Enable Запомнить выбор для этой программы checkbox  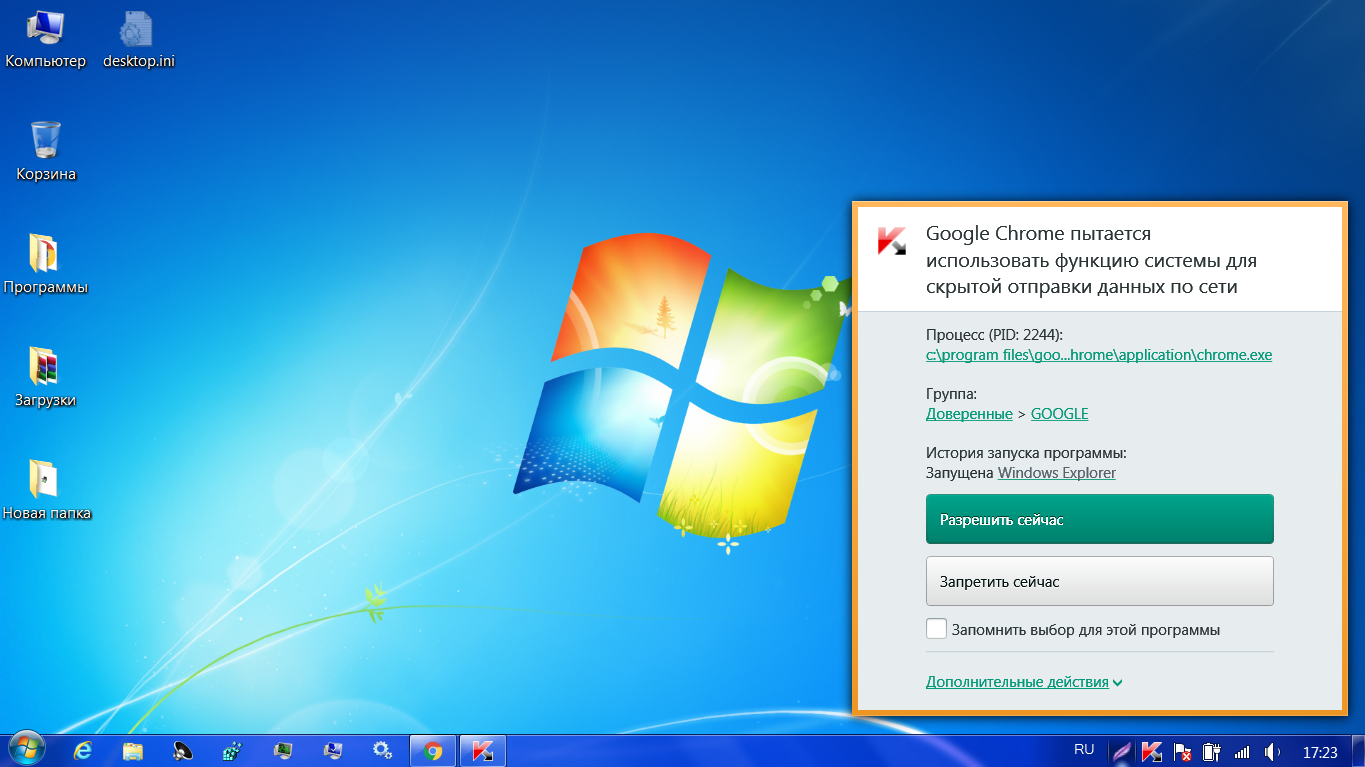[936, 629]
